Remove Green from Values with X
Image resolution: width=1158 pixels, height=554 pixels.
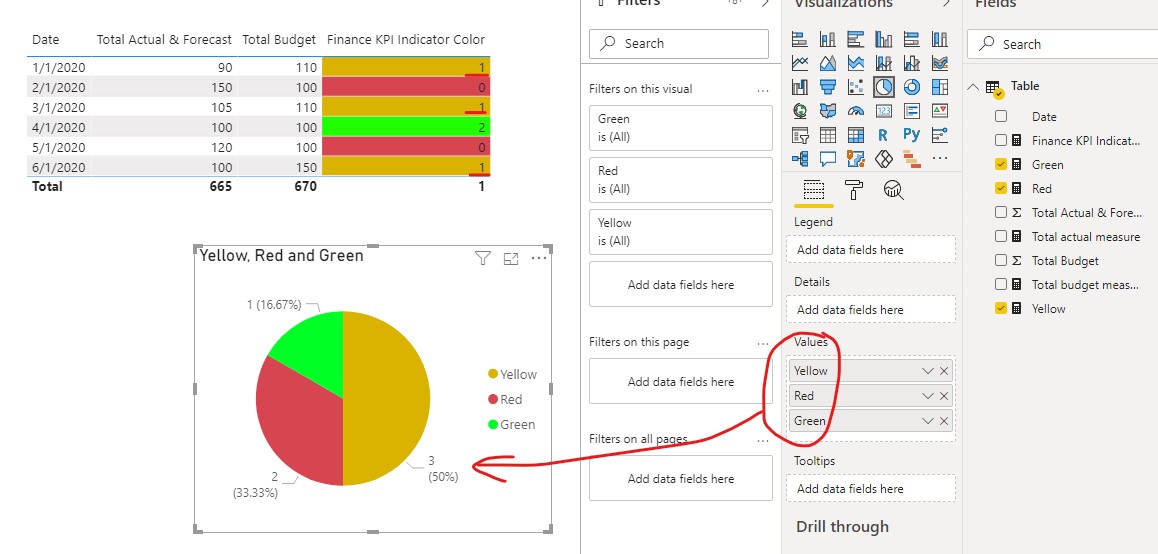944,421
